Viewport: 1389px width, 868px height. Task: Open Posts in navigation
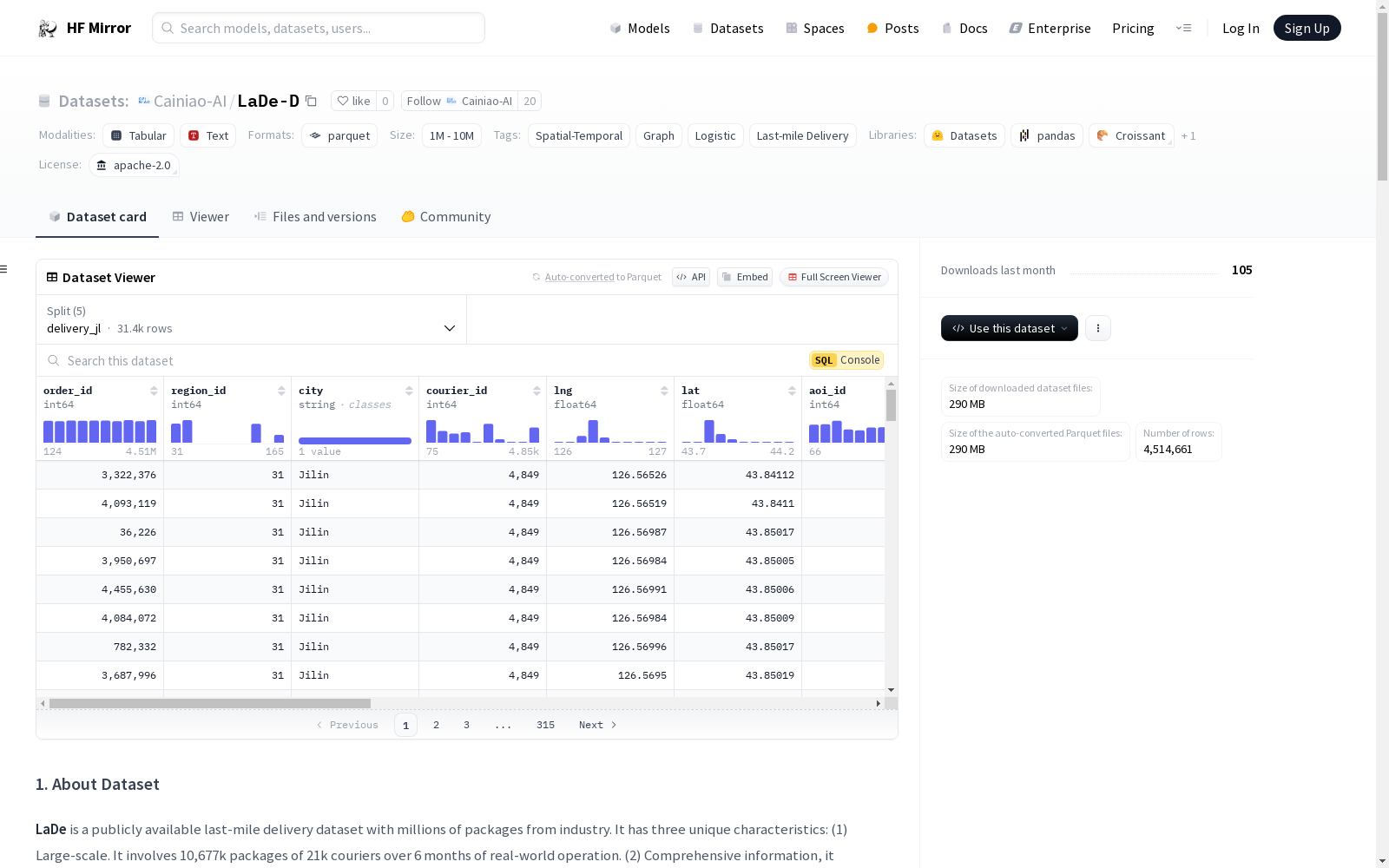892,28
